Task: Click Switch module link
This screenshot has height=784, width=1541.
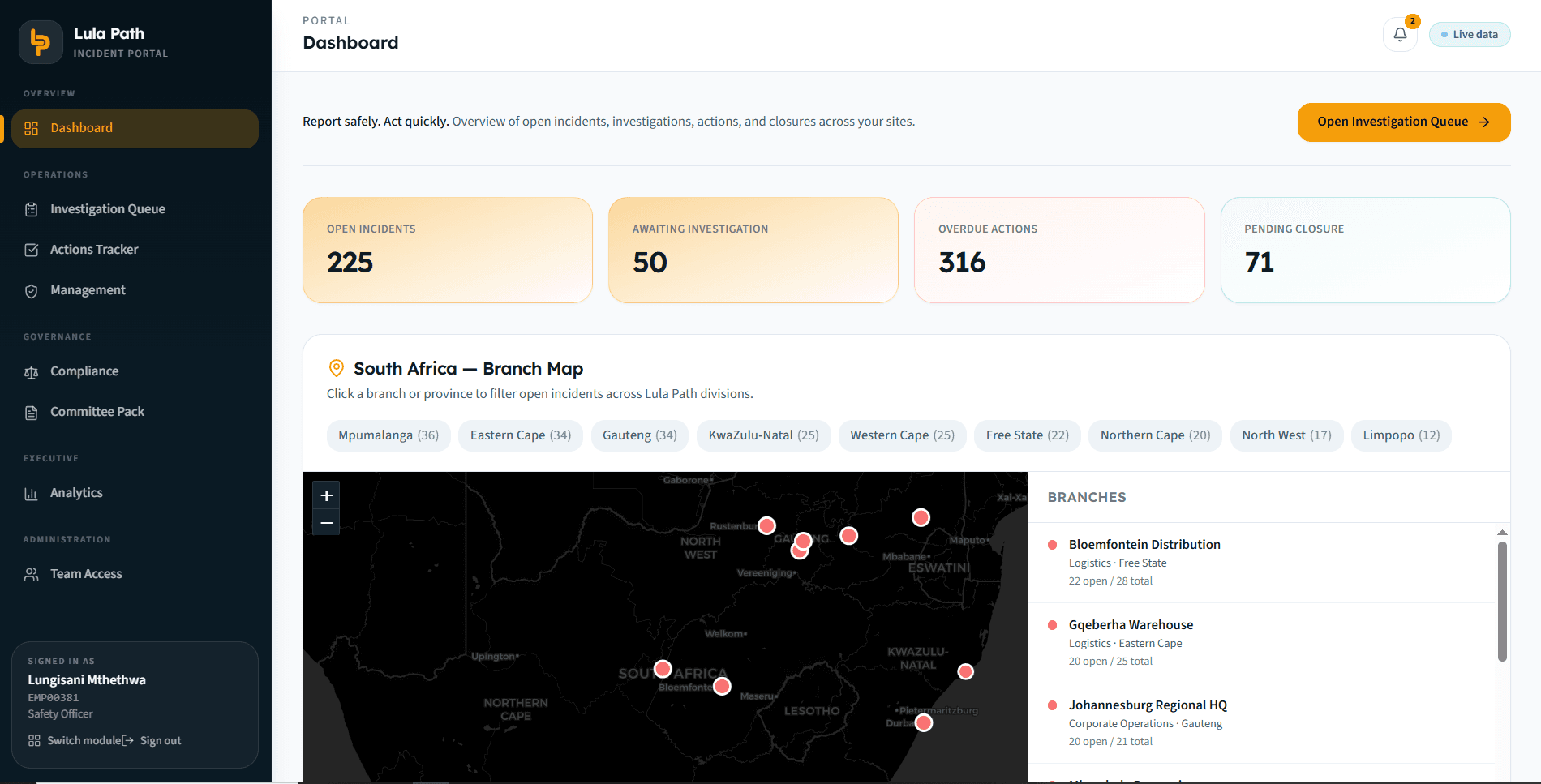Action: pos(74,741)
